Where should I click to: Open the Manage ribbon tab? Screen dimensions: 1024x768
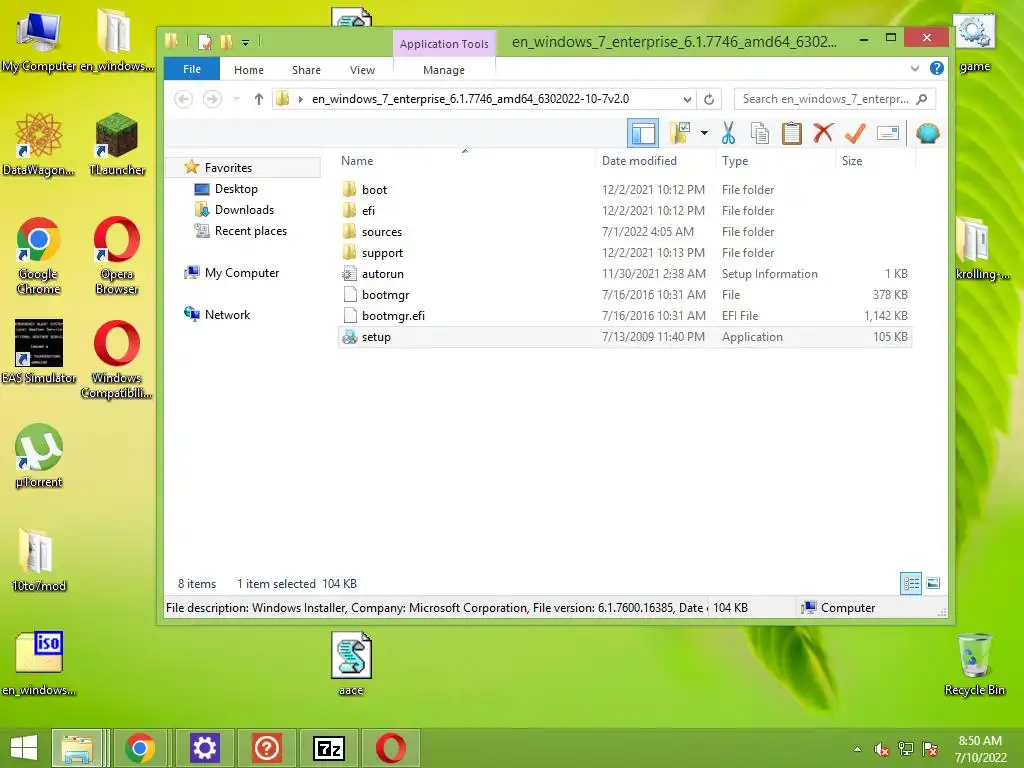444,70
